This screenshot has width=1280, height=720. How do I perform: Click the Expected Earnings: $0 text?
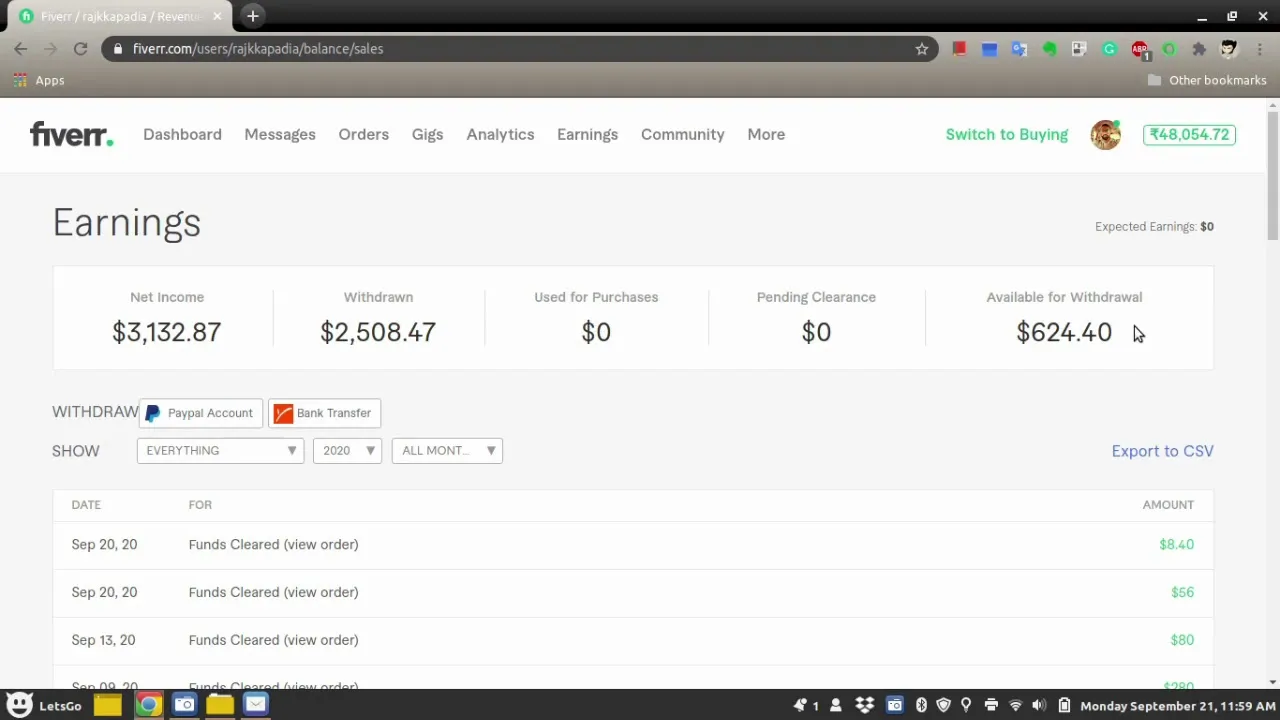(x=1154, y=227)
